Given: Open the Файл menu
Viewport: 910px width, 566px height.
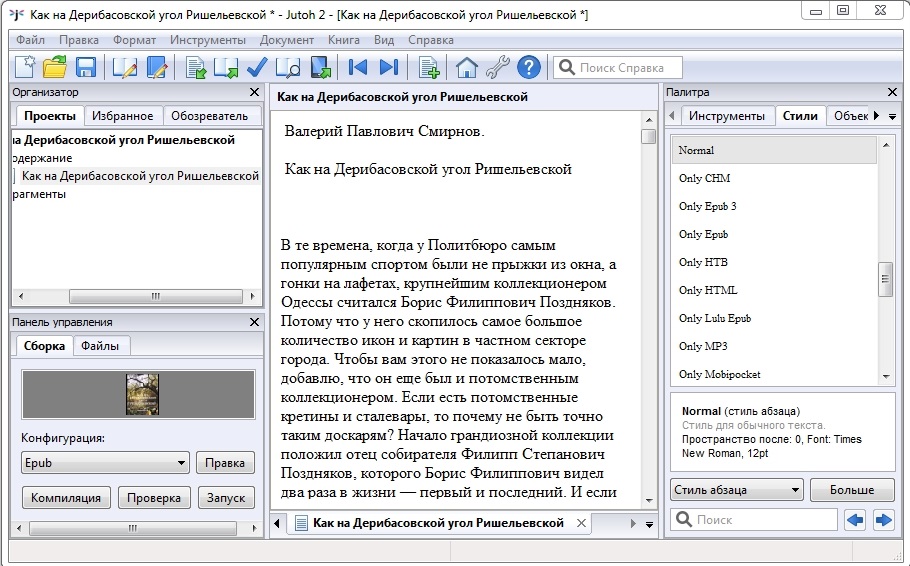Looking at the screenshot, I should click(31, 40).
